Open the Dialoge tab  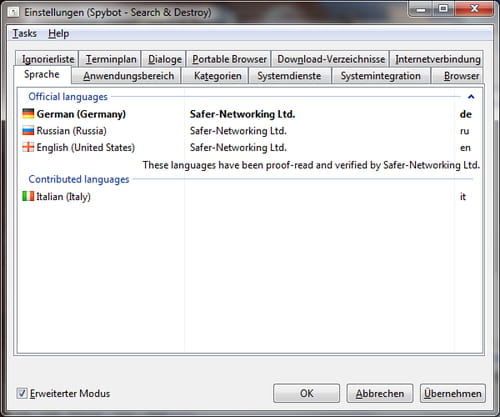(x=165, y=59)
